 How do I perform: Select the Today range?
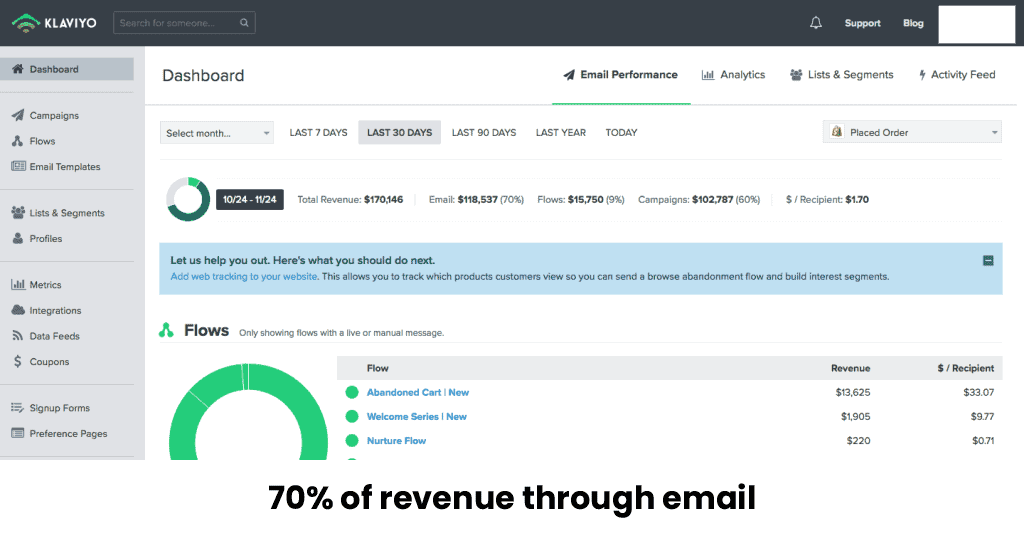tap(621, 133)
